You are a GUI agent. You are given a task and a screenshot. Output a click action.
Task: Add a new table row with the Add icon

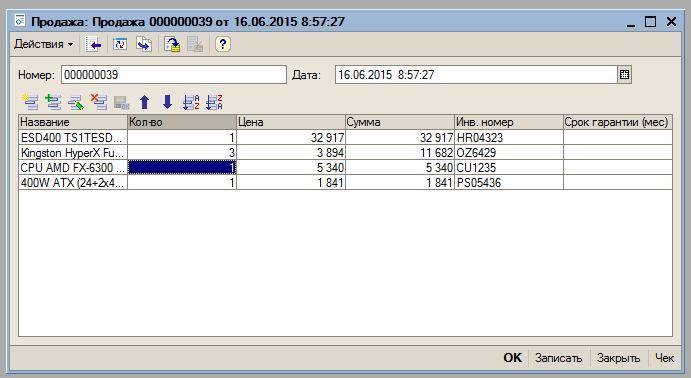(x=30, y=102)
